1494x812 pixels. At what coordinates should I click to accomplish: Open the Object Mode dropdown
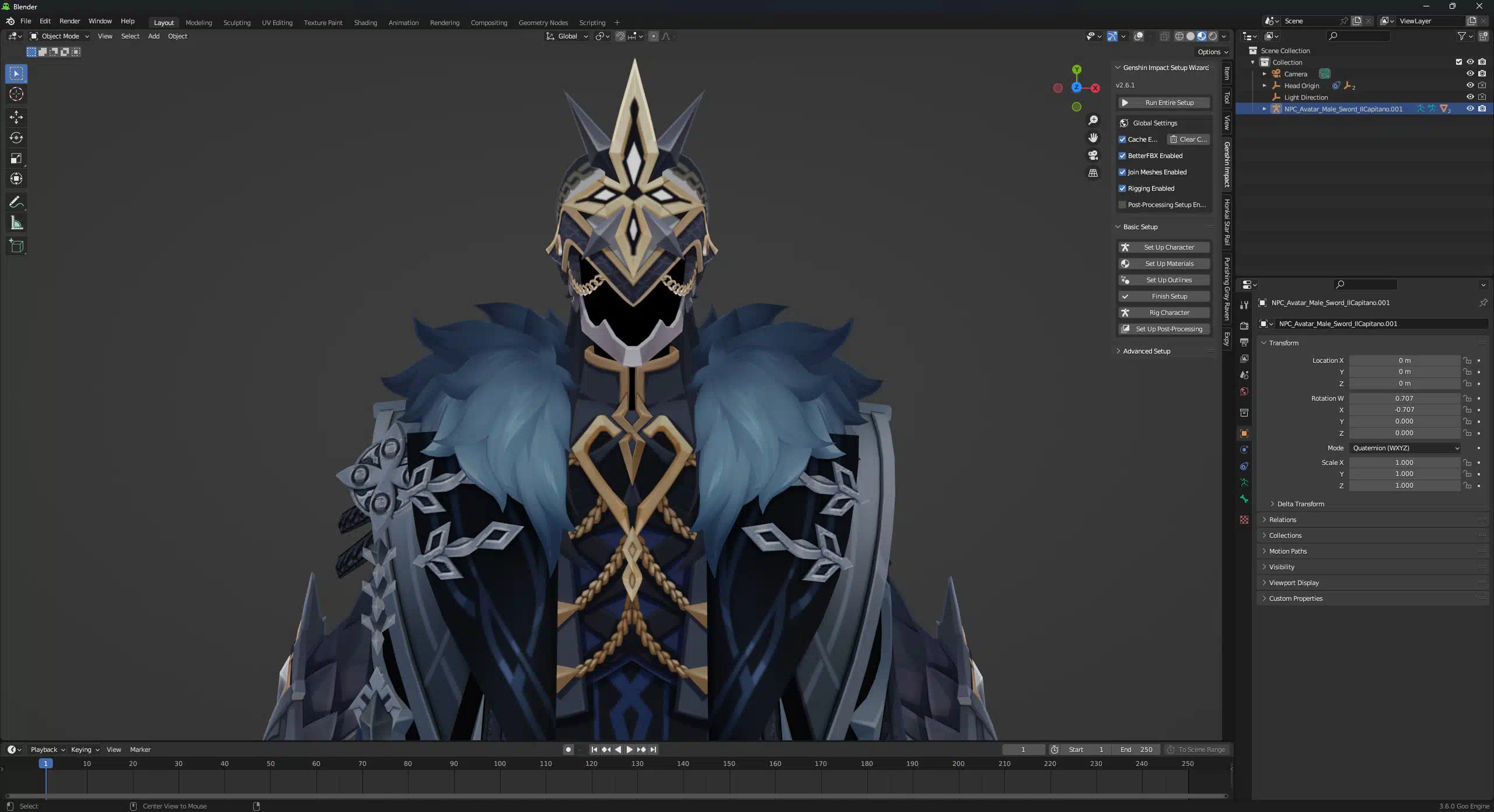tap(60, 36)
